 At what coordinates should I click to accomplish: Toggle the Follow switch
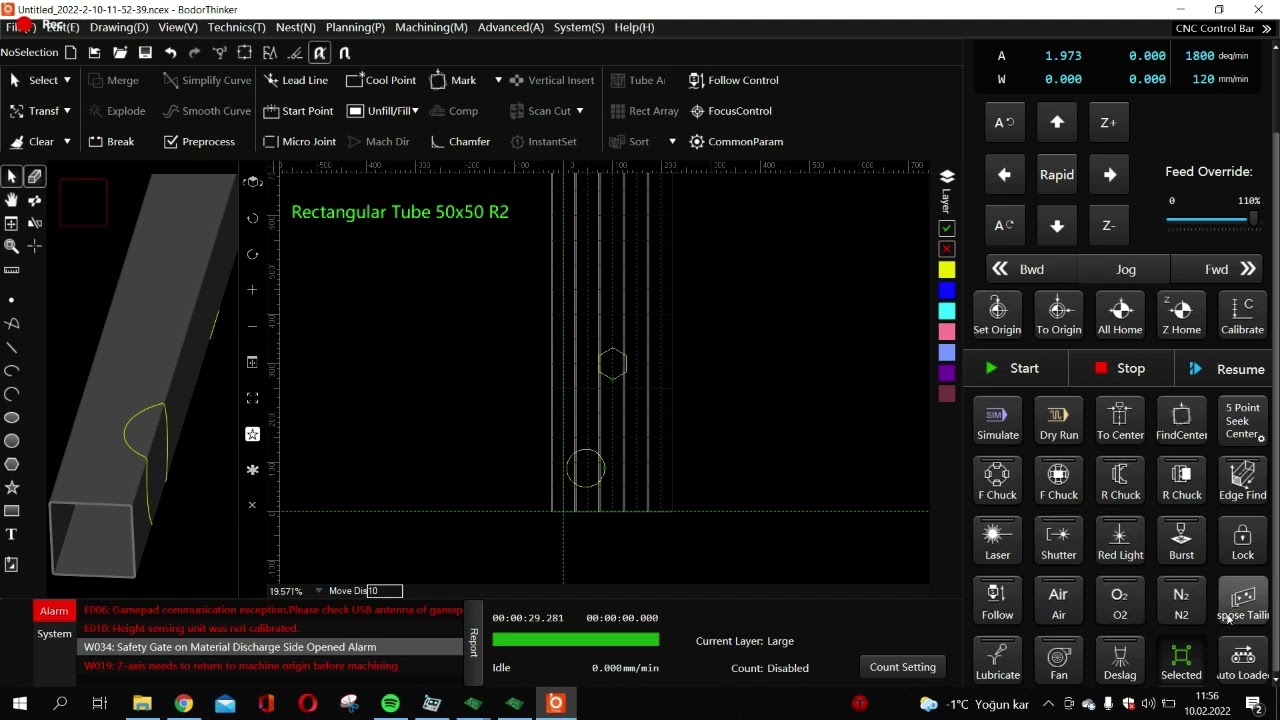click(x=997, y=600)
